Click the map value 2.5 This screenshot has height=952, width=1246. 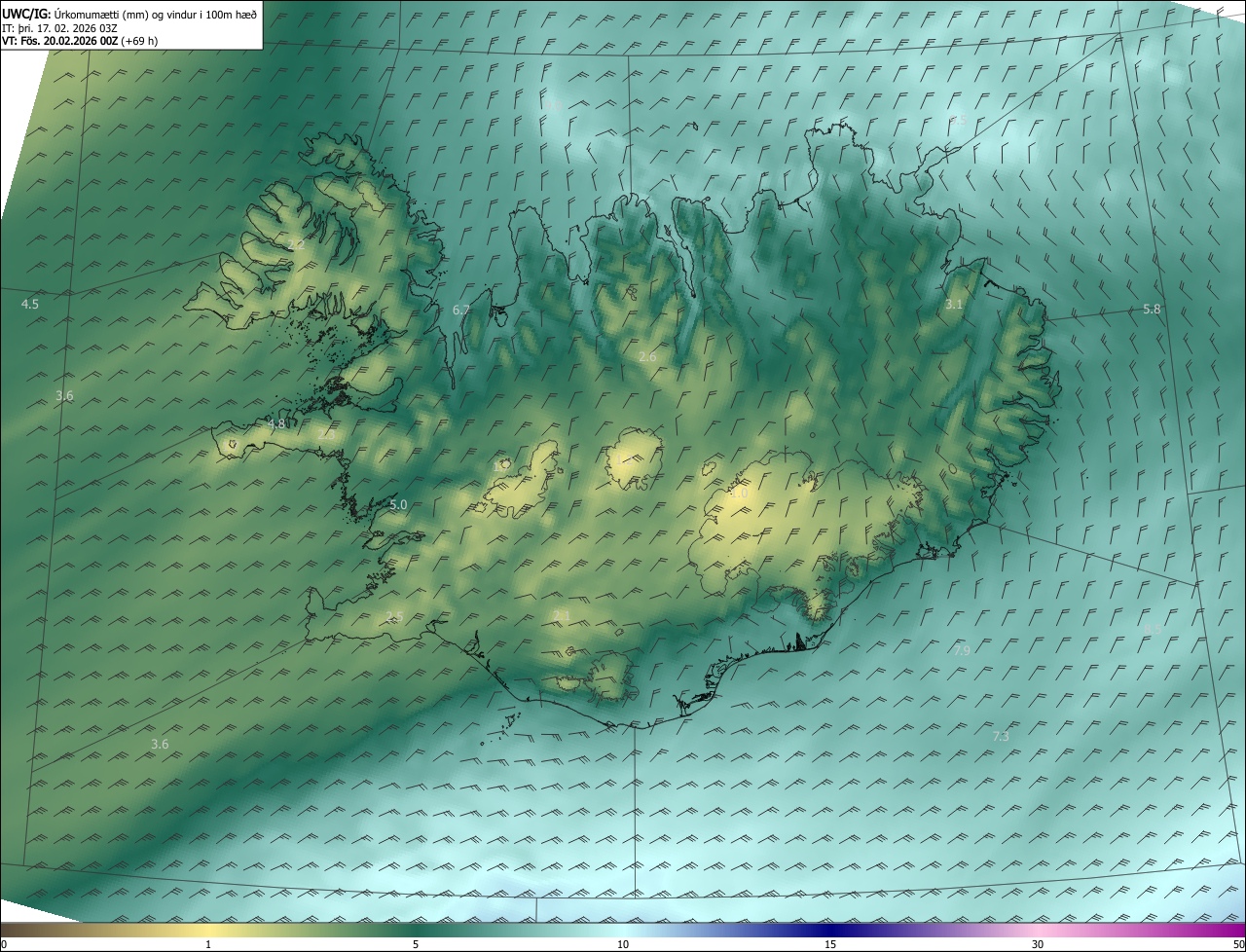tap(394, 617)
